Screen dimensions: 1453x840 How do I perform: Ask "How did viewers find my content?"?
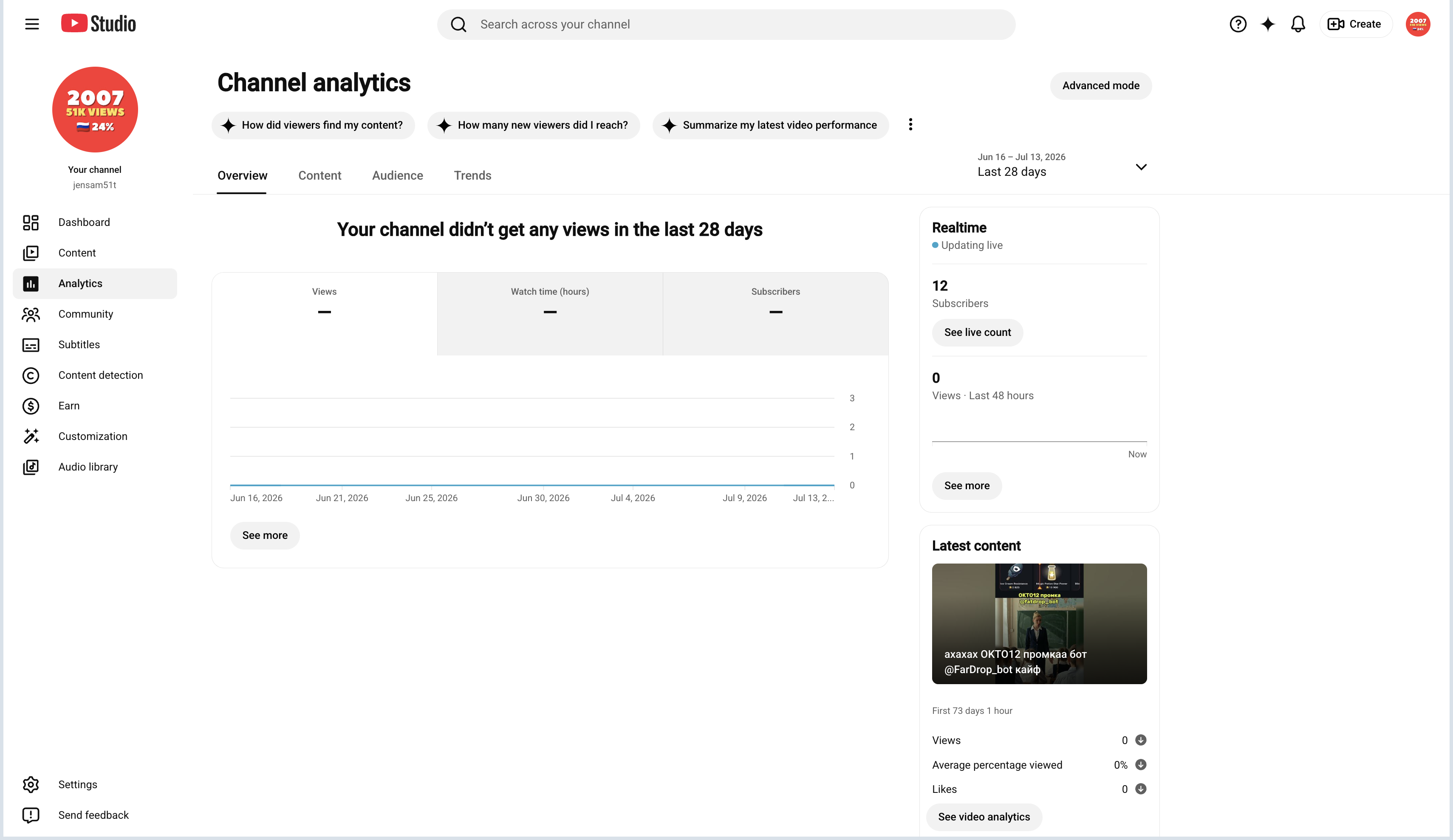coord(313,125)
